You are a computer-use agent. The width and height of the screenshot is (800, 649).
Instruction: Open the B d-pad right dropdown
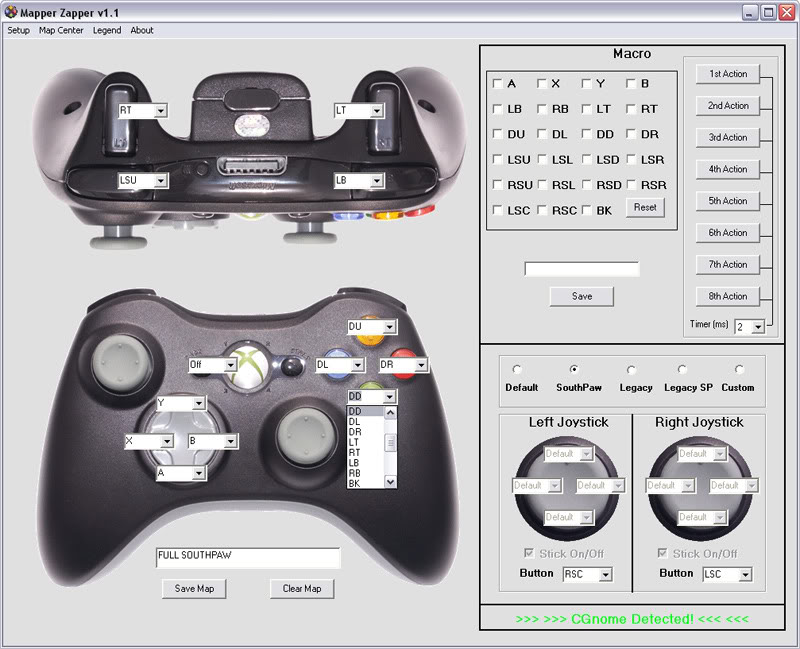[231, 441]
